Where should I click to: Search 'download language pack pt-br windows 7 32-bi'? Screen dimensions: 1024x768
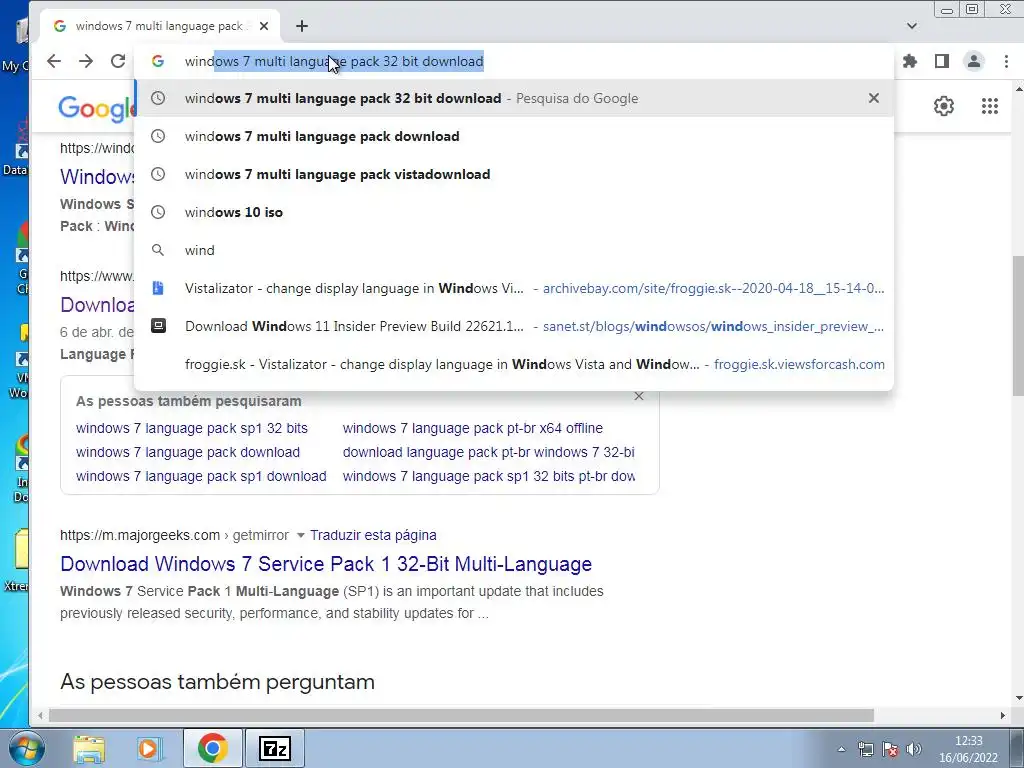pyautogui.click(x=488, y=453)
